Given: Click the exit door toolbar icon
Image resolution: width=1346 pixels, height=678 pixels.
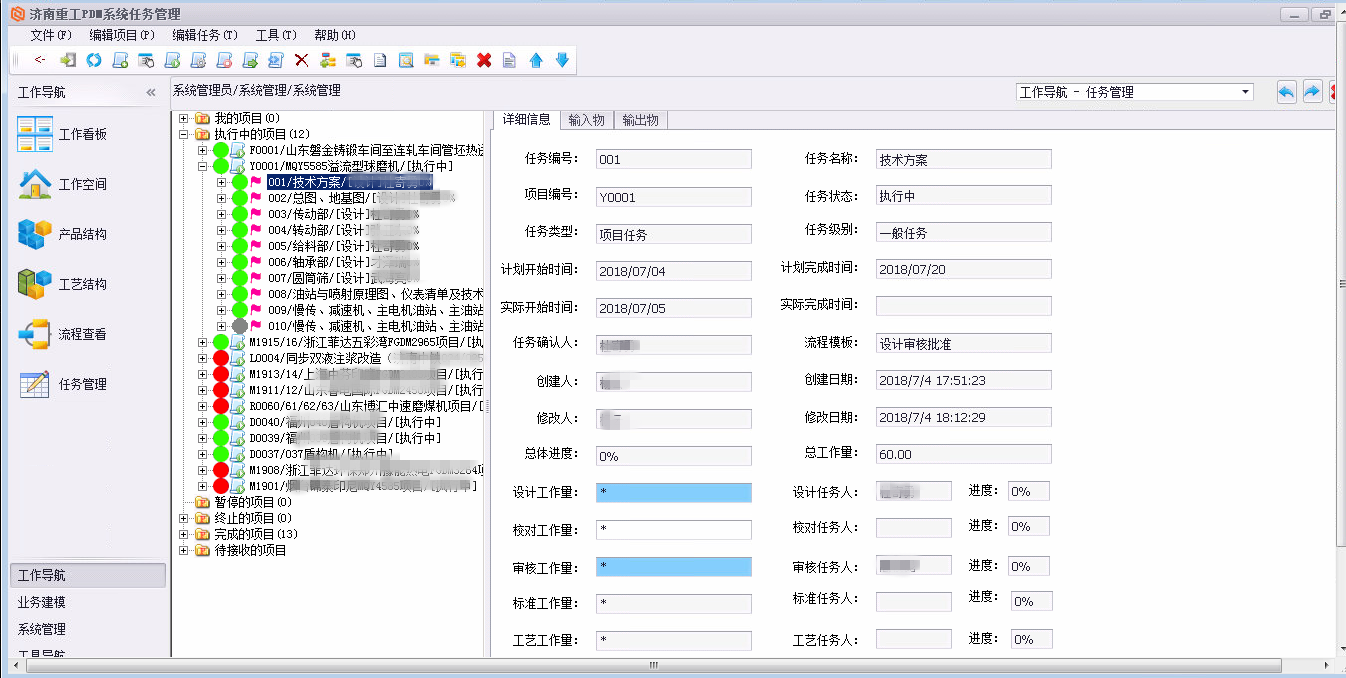Looking at the screenshot, I should point(68,60).
